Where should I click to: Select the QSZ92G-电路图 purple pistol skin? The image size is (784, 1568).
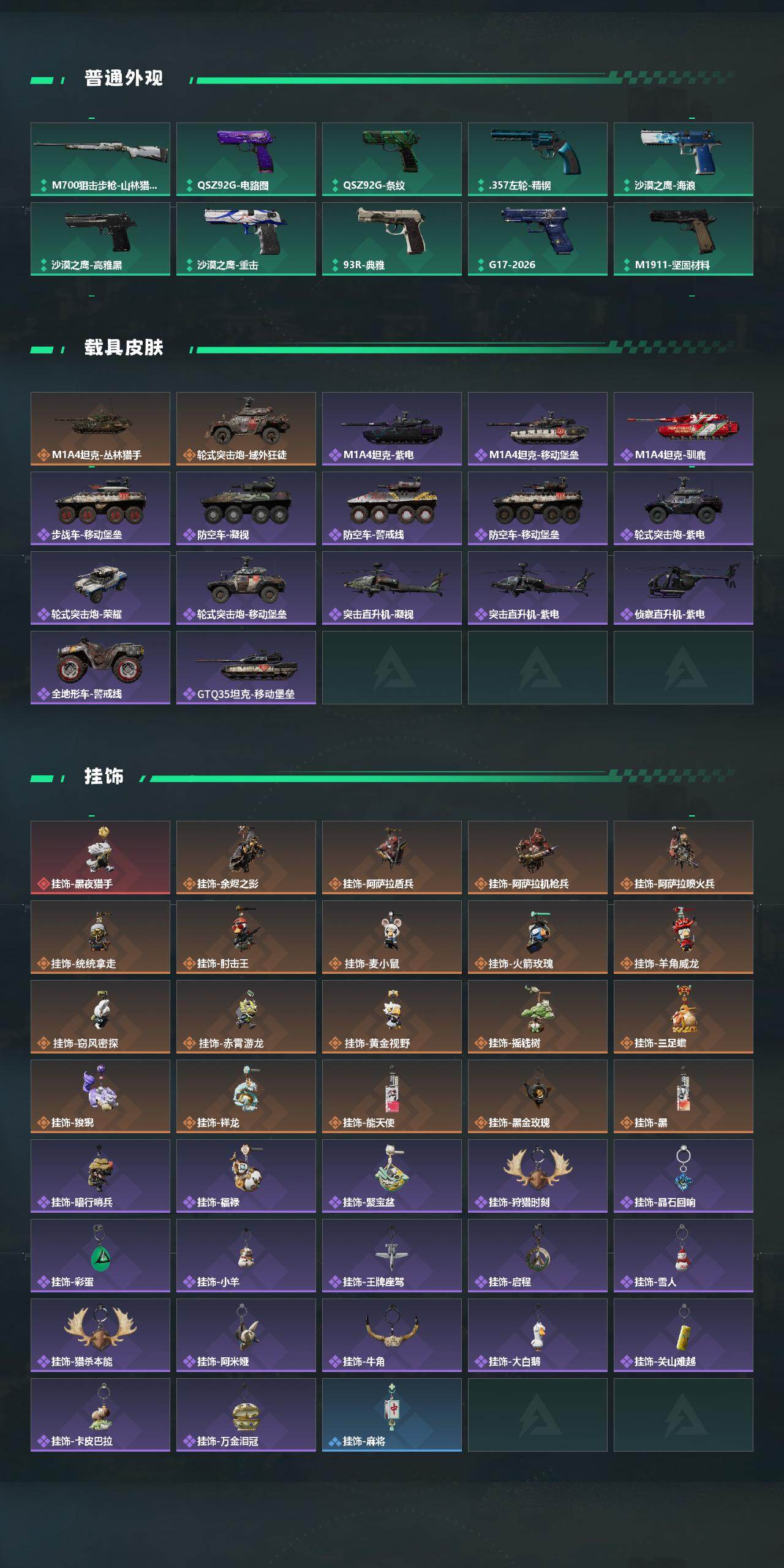pyautogui.click(x=246, y=159)
